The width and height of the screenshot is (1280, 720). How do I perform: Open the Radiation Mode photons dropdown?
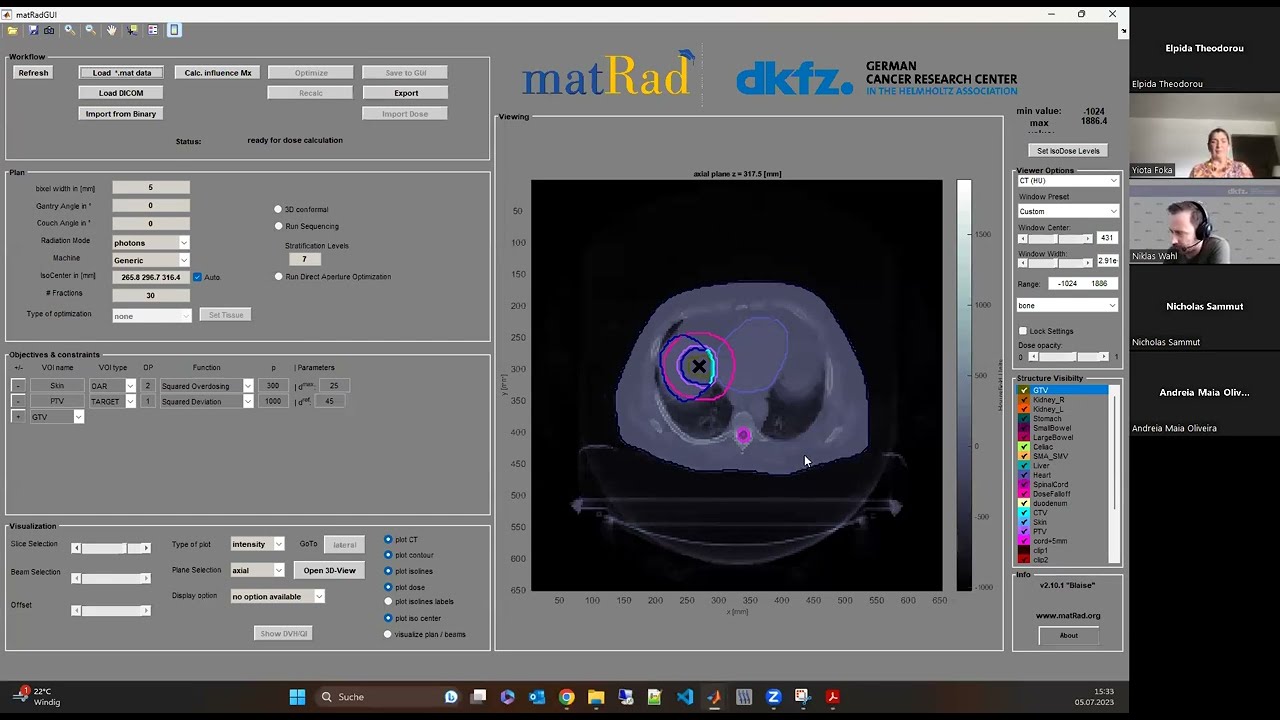tap(150, 242)
